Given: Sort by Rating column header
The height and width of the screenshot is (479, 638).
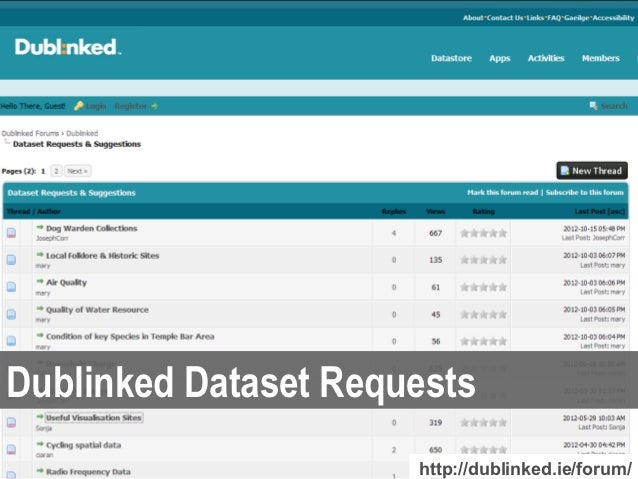Looking at the screenshot, I should 483,212.
